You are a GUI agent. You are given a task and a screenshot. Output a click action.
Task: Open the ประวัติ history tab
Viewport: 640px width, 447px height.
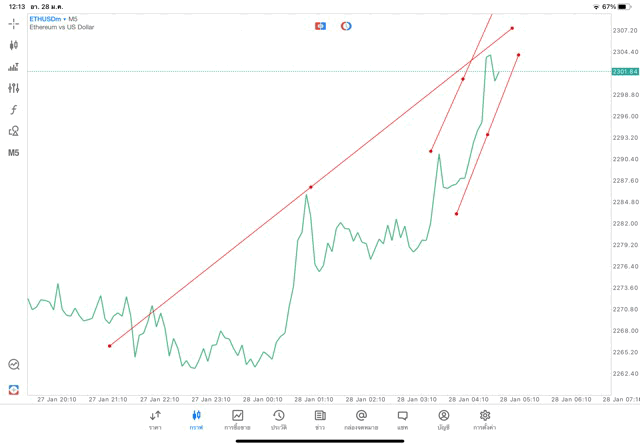tap(279, 419)
